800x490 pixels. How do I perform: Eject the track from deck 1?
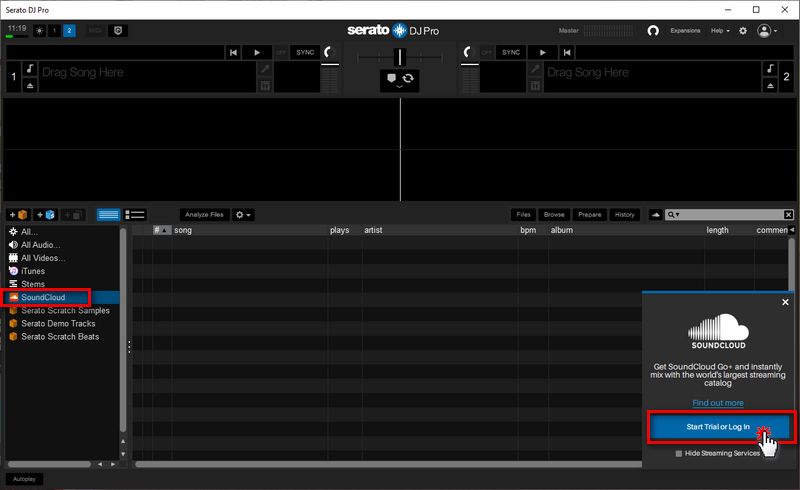pyautogui.click(x=30, y=87)
